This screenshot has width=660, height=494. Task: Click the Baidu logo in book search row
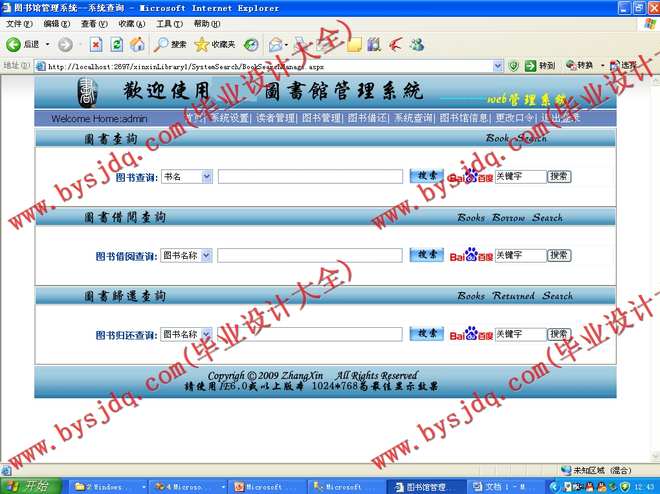pyautogui.click(x=470, y=177)
